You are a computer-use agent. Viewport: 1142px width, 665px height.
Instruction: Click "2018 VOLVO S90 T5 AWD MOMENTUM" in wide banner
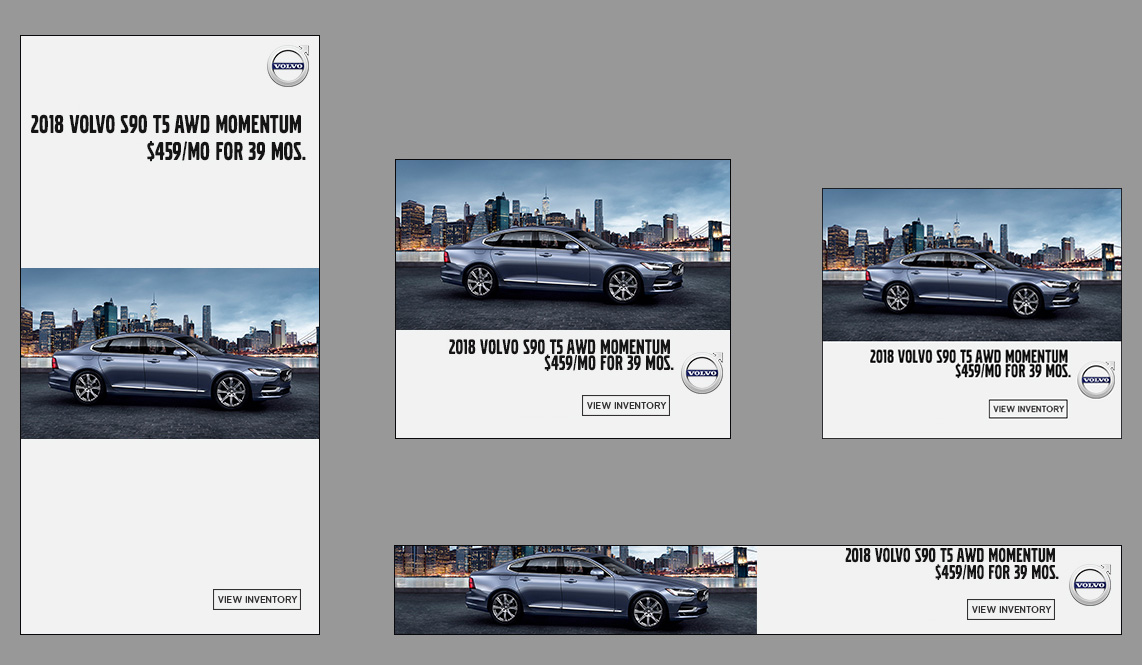pos(950,555)
